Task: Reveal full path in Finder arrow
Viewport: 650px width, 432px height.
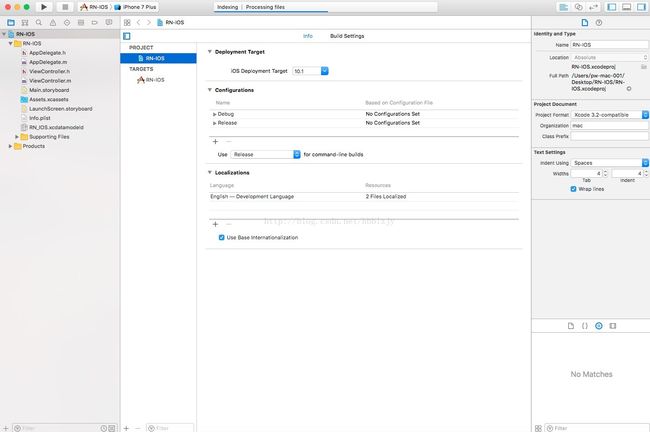Action: (x=629, y=89)
